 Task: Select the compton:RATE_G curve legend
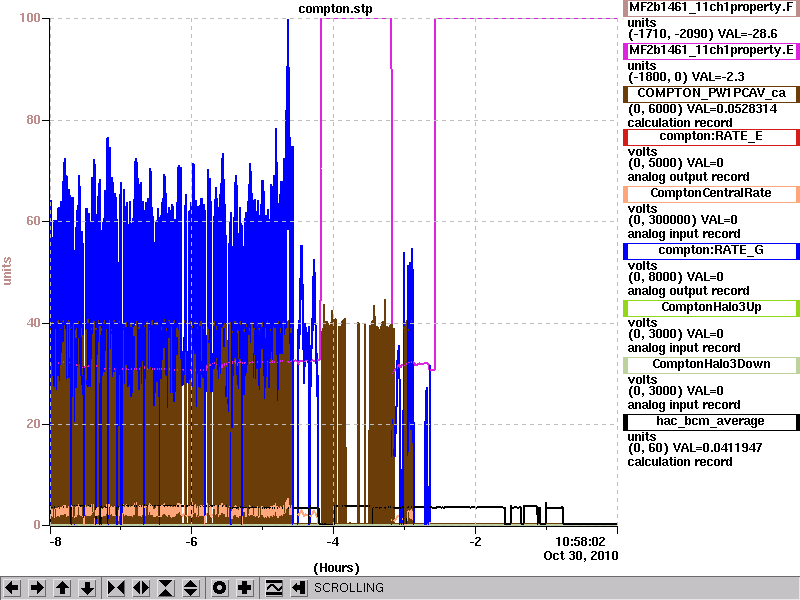tap(711, 251)
